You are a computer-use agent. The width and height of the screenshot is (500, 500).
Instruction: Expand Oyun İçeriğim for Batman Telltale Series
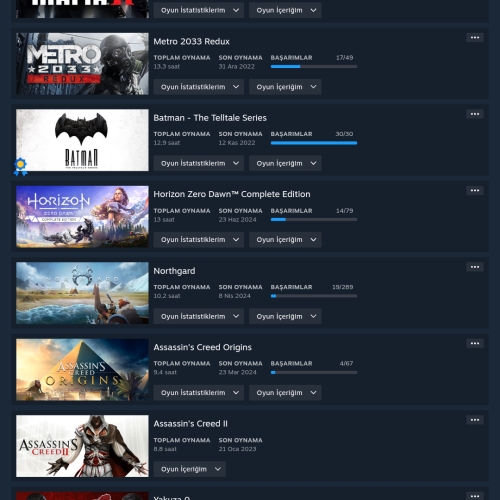285,163
